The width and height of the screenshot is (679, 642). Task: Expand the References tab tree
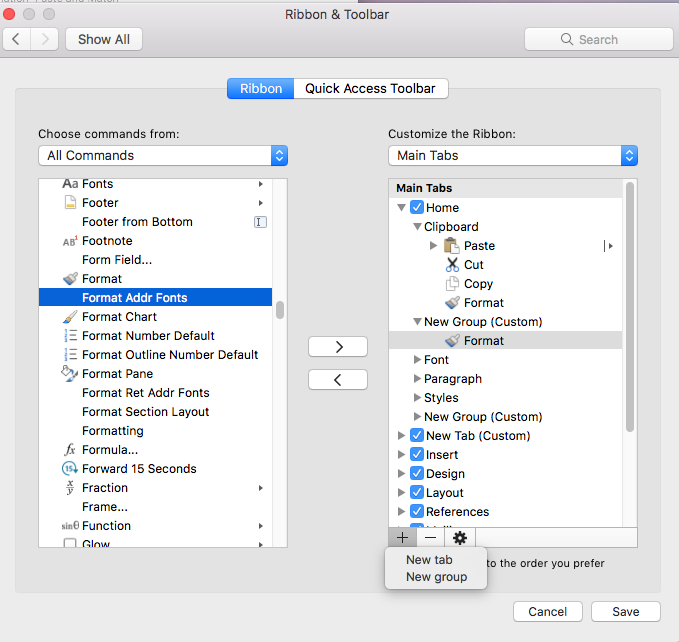click(x=401, y=511)
